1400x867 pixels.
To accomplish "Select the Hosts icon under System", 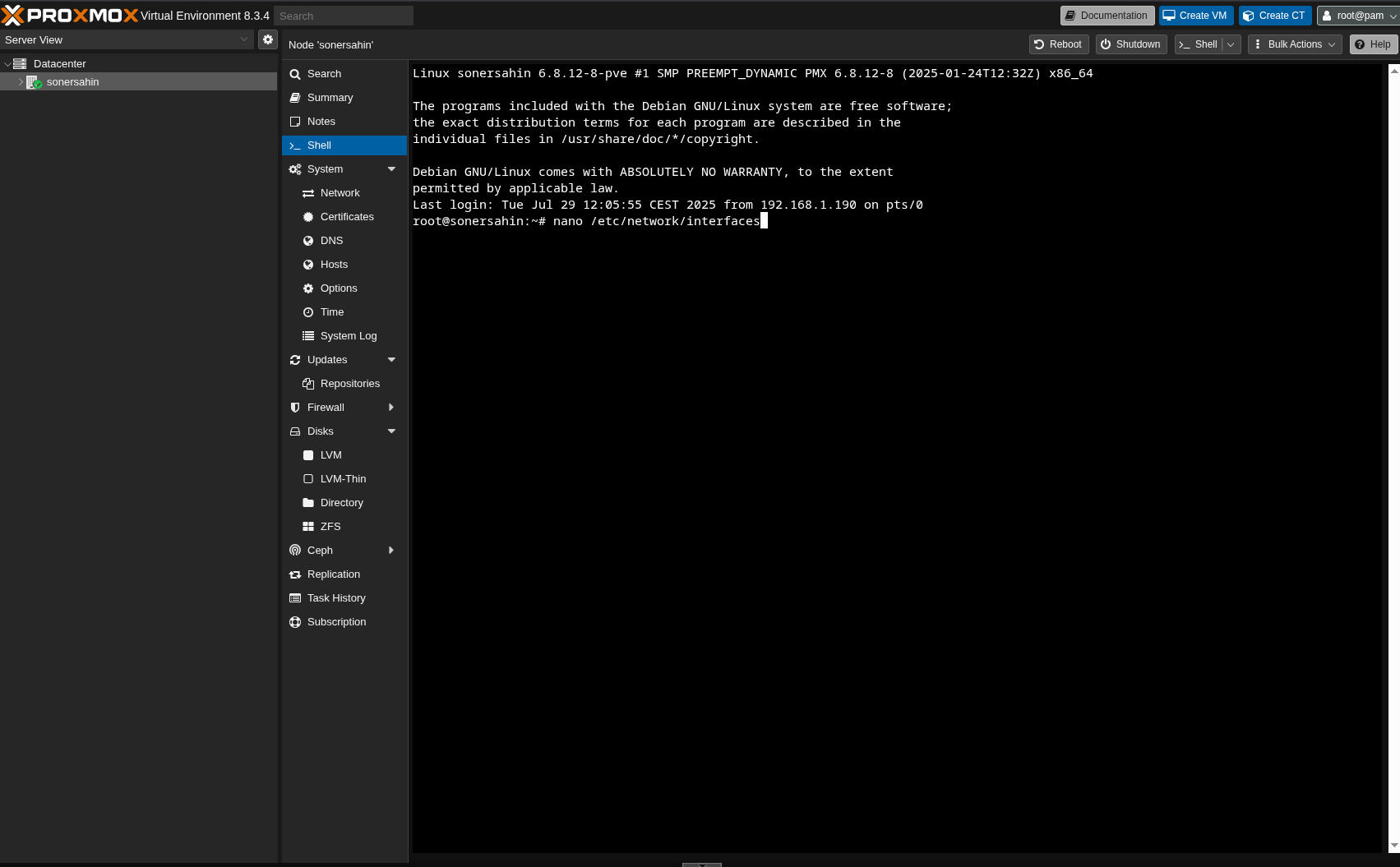I will [x=307, y=264].
